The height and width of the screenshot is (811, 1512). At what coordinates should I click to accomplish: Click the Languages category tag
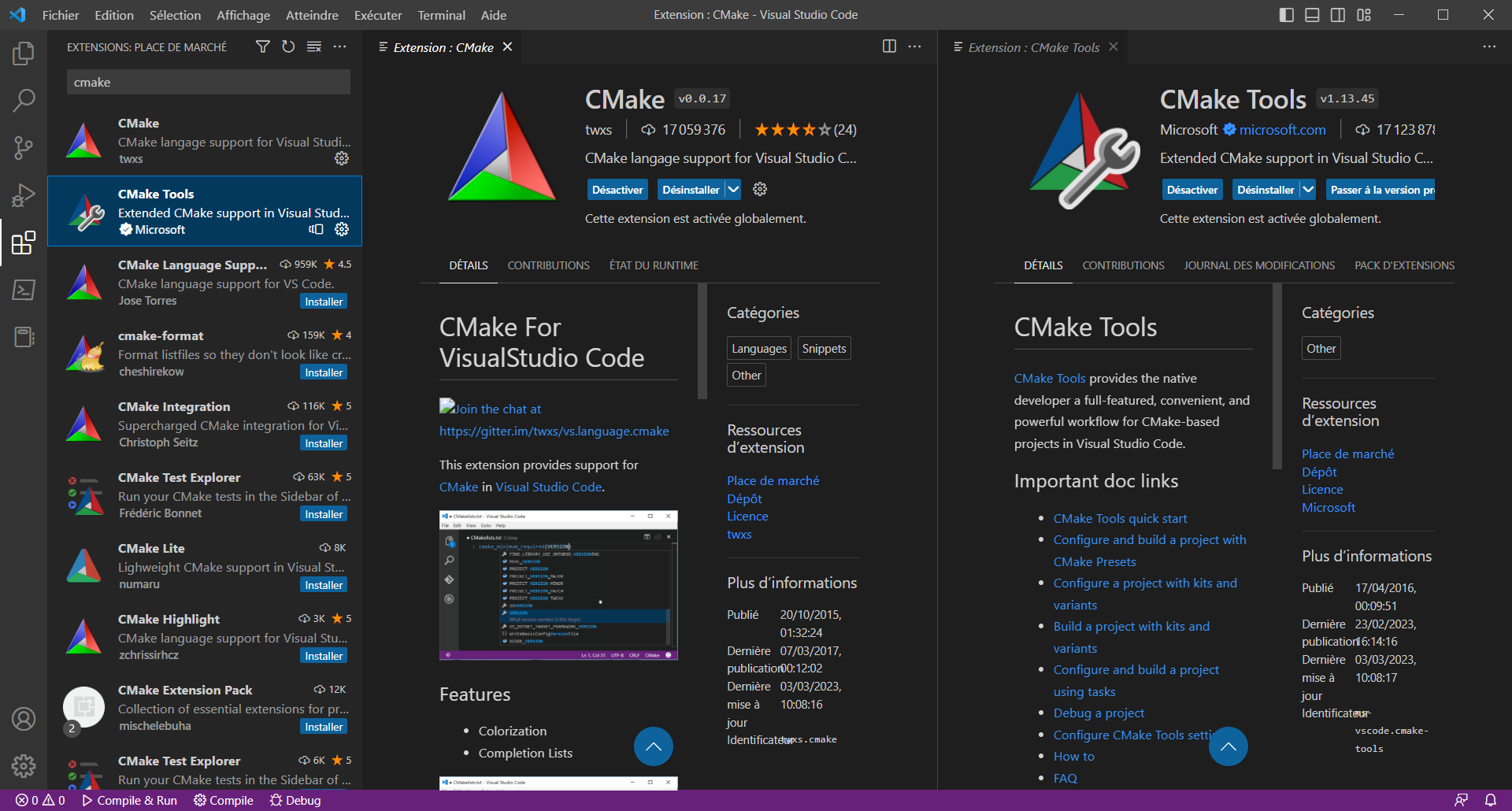point(758,348)
